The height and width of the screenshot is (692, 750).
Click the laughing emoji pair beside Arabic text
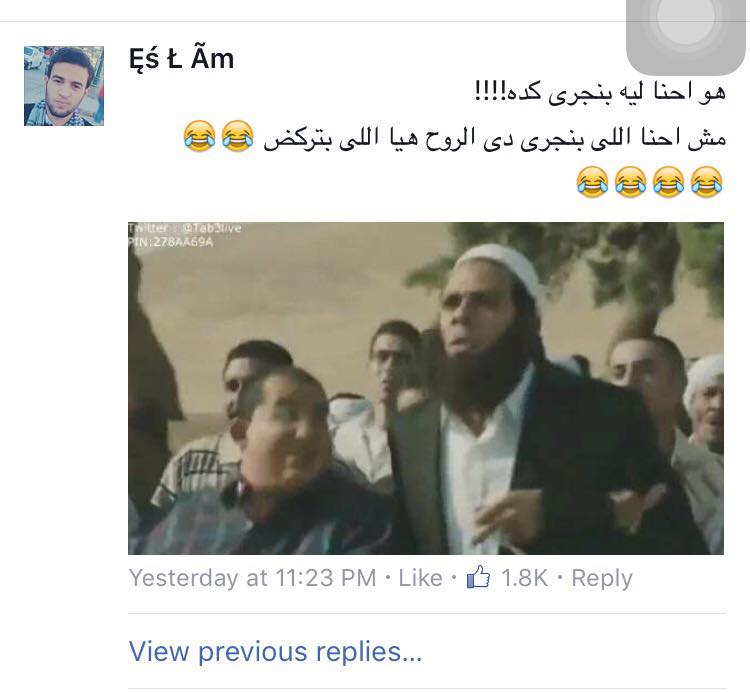(x=218, y=136)
